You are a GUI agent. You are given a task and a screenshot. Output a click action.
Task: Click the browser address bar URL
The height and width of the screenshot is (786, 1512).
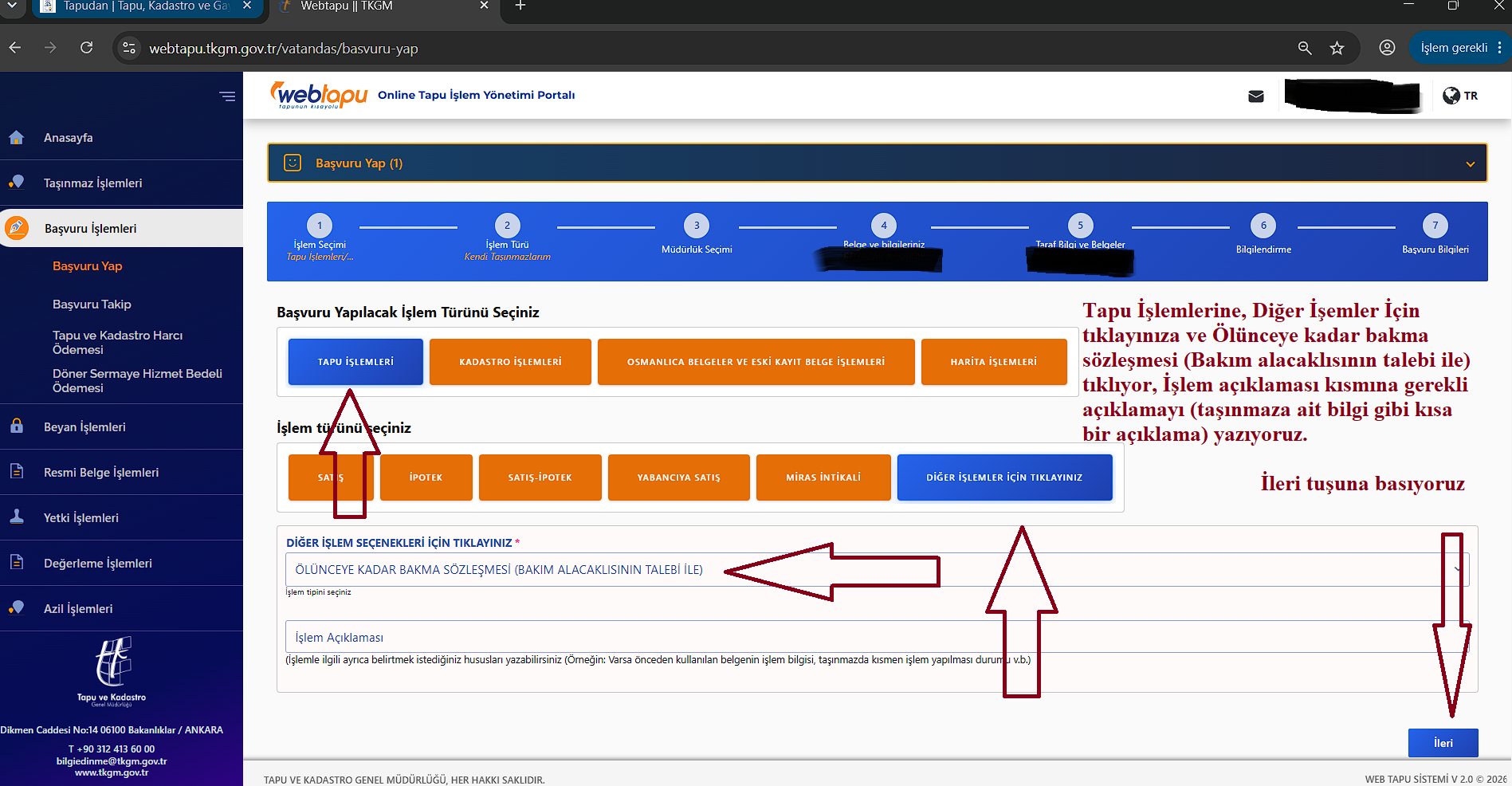tap(284, 49)
